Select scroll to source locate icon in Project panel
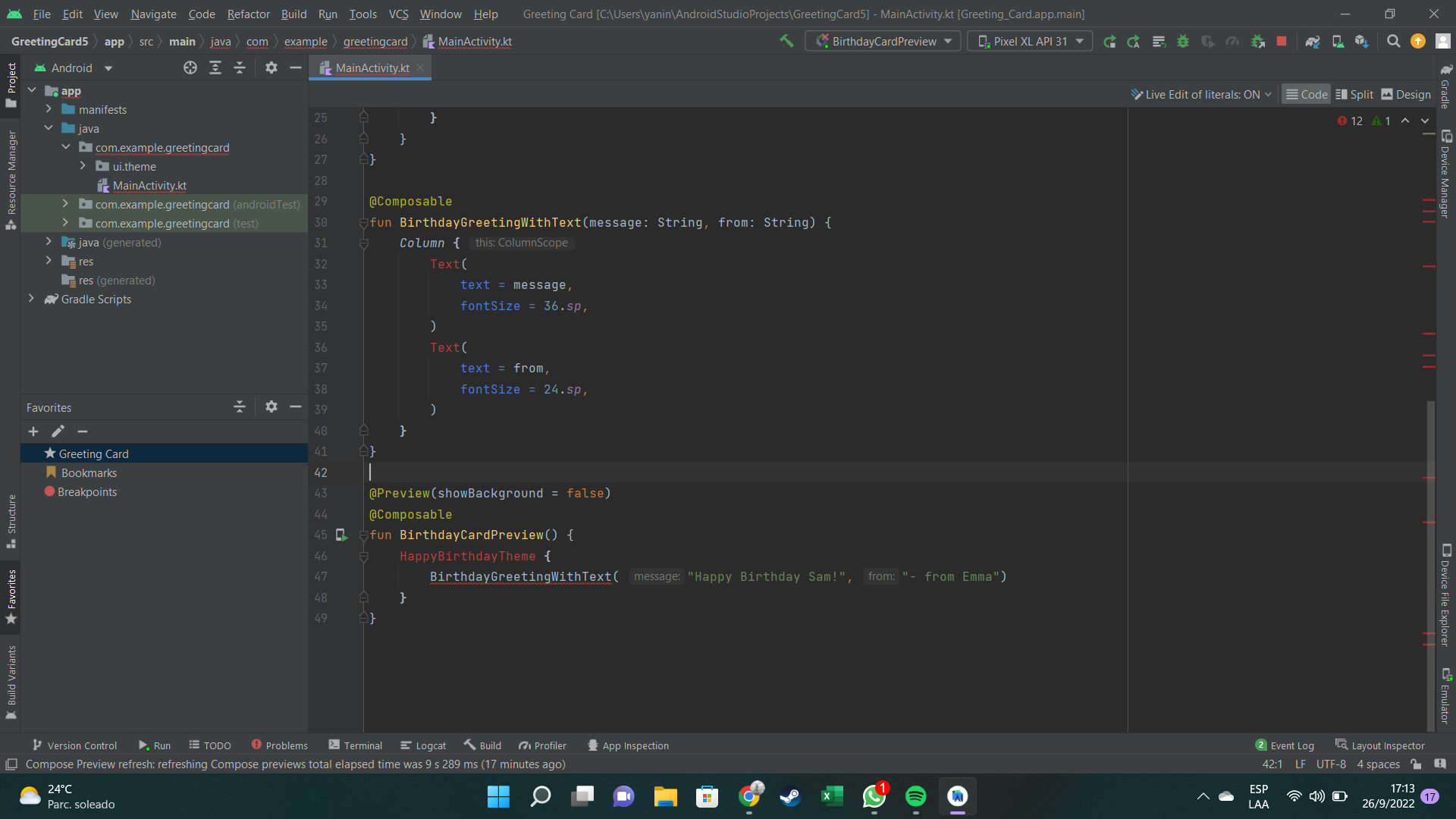The height and width of the screenshot is (819, 1456). pos(190,67)
